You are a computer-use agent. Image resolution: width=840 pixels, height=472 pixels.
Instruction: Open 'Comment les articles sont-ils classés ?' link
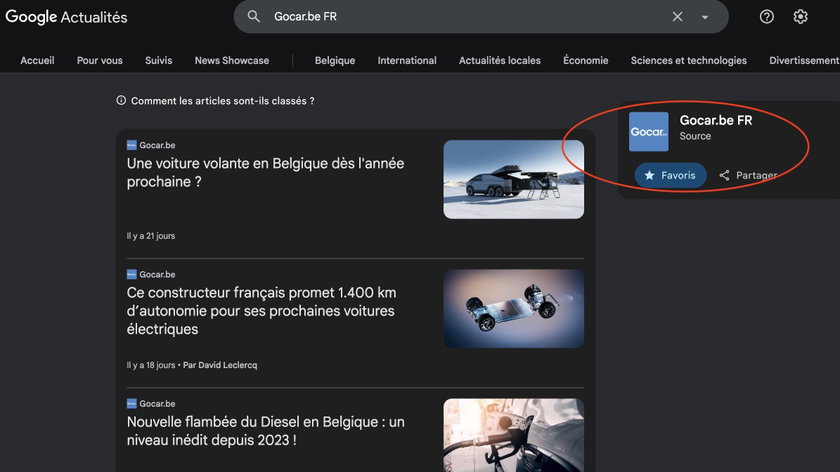point(223,101)
